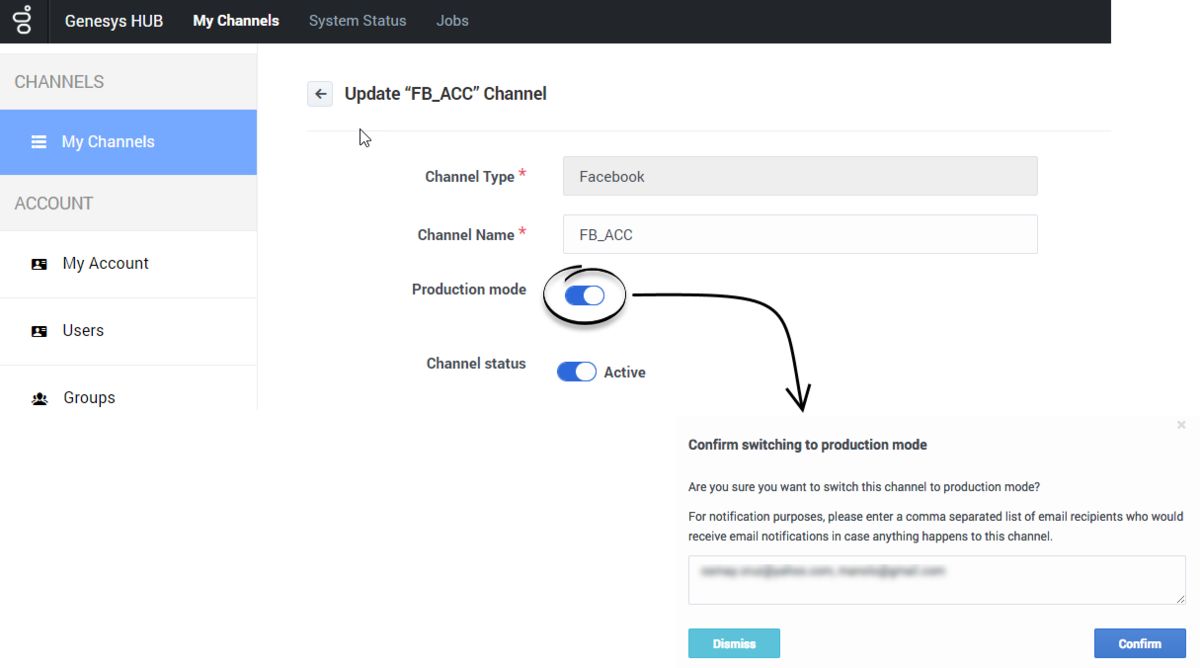Go back using the arrow button

320,94
